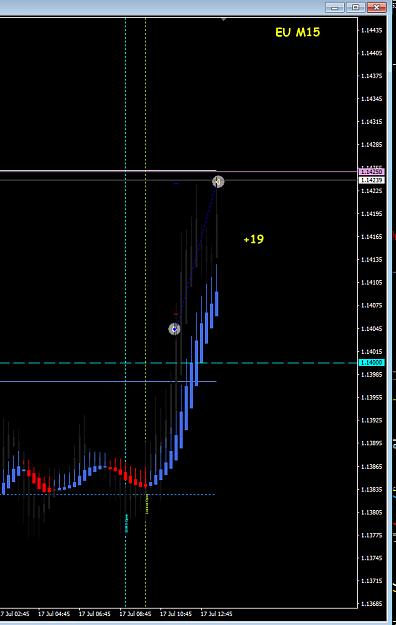The image size is (396, 625).
Task: Click the yellow '+19' pips label
Action: coord(254,239)
